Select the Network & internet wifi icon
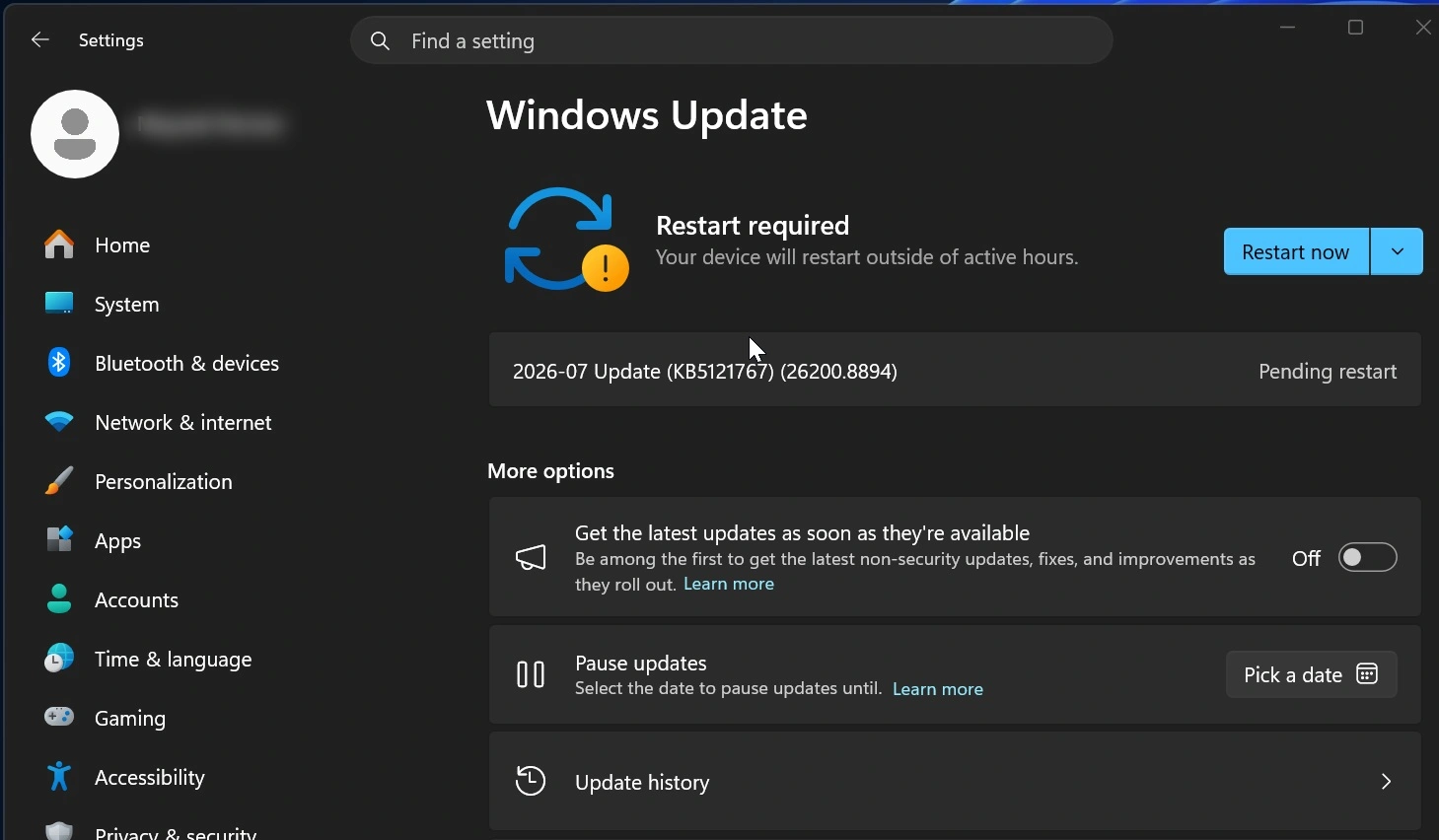Screen dimensions: 1439x840 [59, 422]
